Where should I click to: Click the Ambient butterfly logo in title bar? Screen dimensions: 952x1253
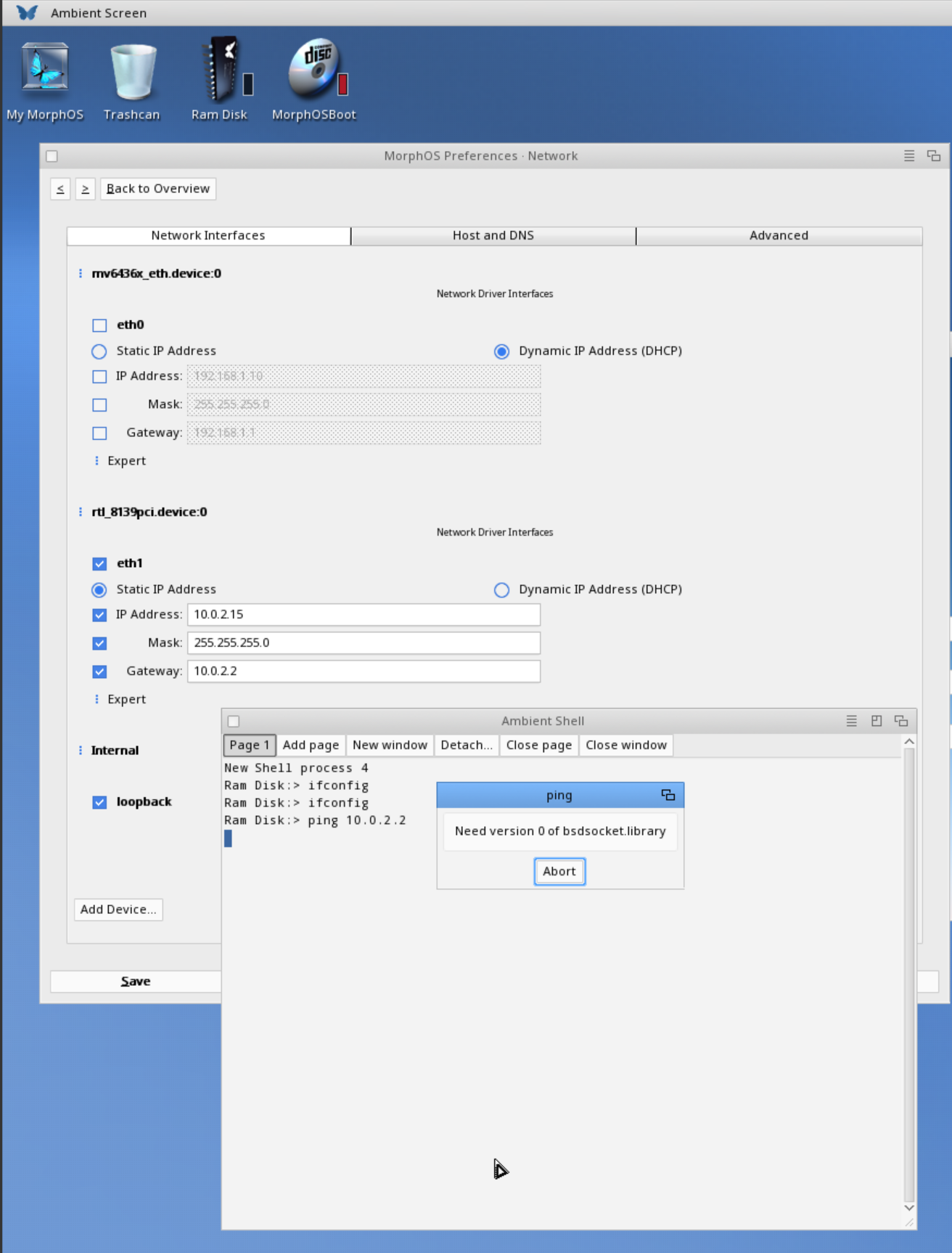coord(27,13)
